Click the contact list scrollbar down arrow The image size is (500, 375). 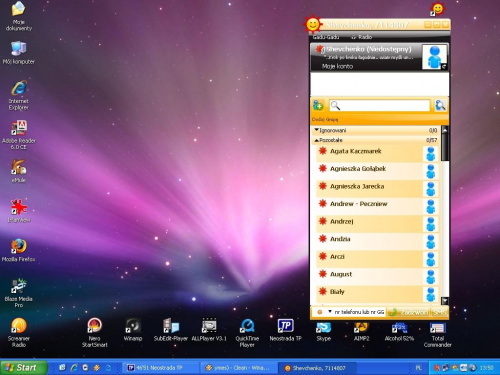tap(445, 301)
